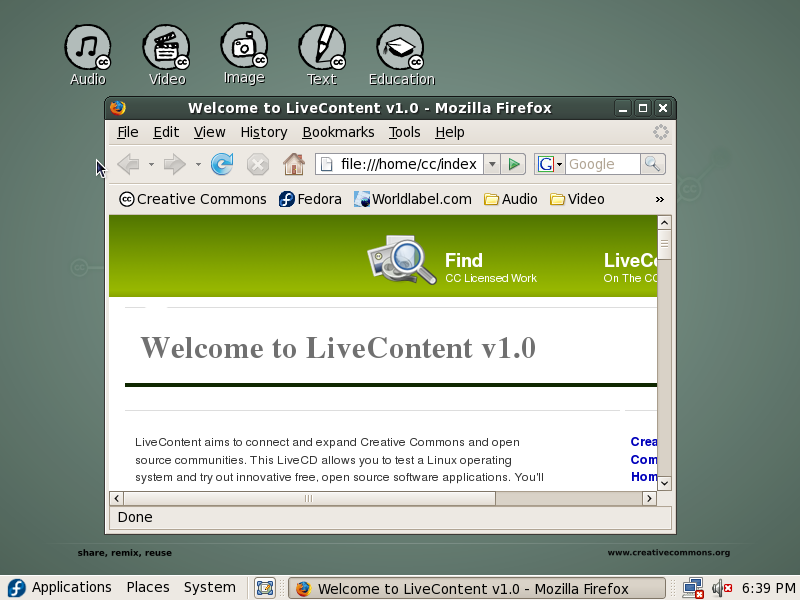800x600 pixels.
Task: Click the Back arrow in Firefox
Action: [129, 164]
